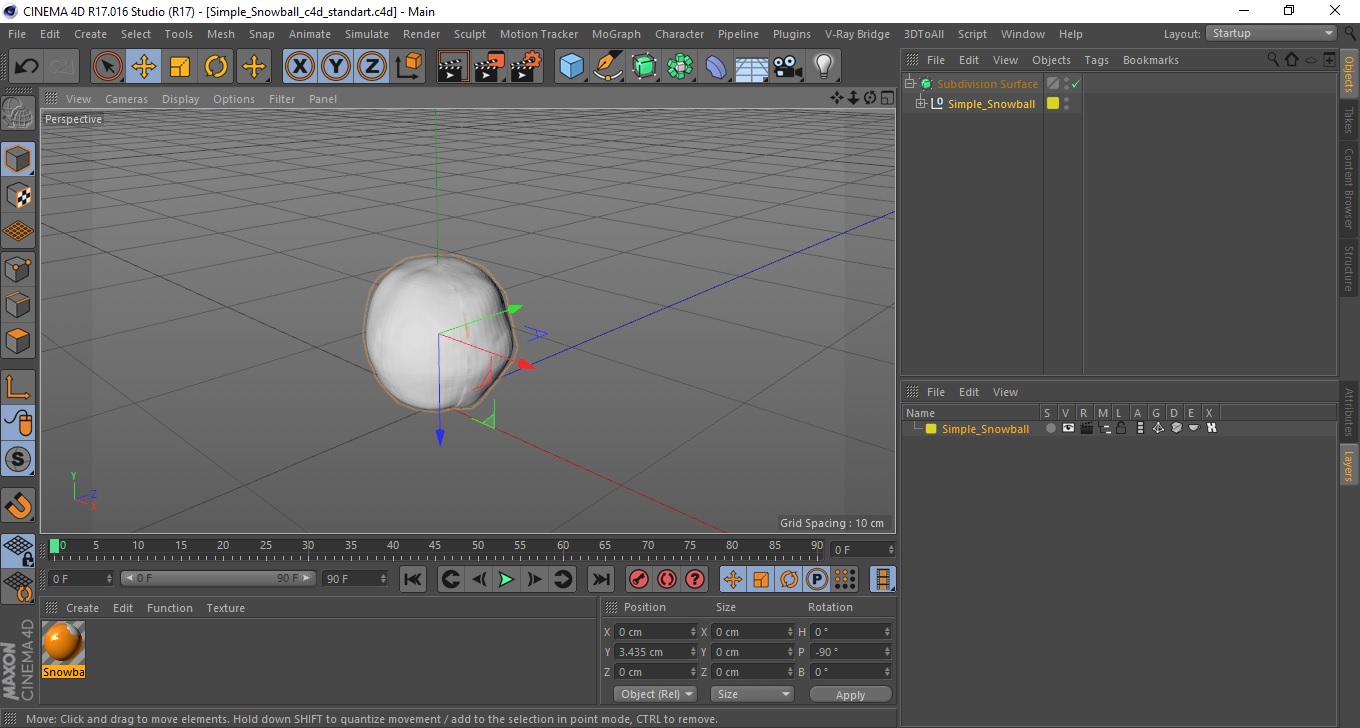This screenshot has width=1360, height=728.
Task: Select the Live Selection tool
Action: click(x=108, y=67)
